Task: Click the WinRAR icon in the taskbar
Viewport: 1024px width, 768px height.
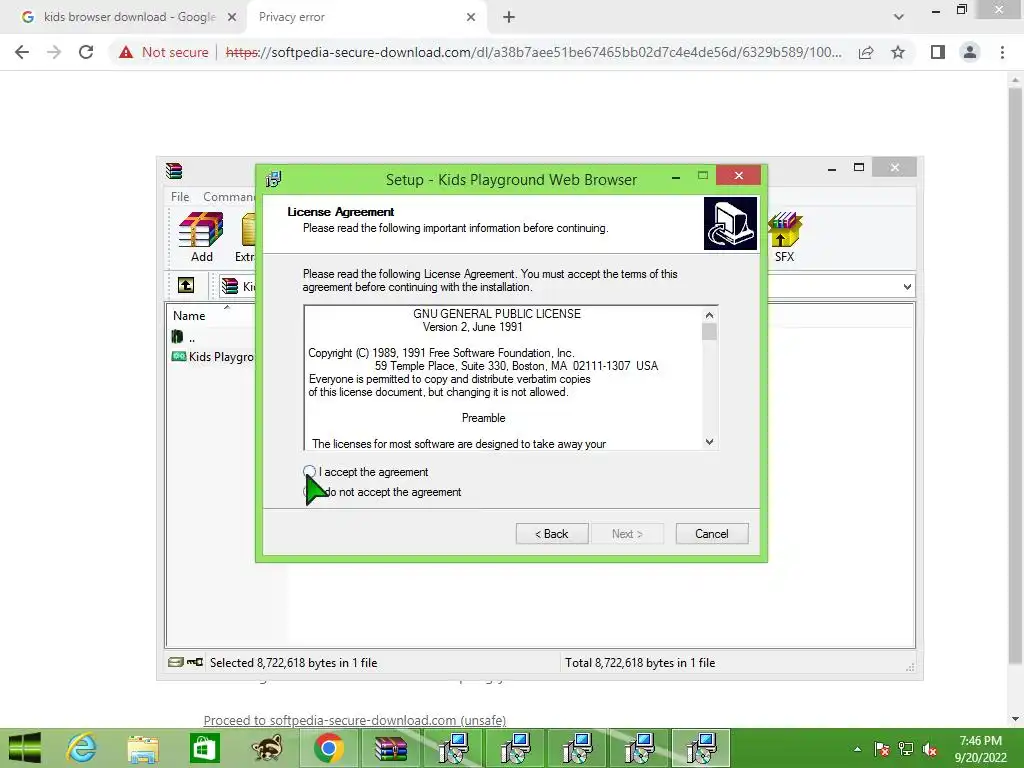Action: (391, 748)
